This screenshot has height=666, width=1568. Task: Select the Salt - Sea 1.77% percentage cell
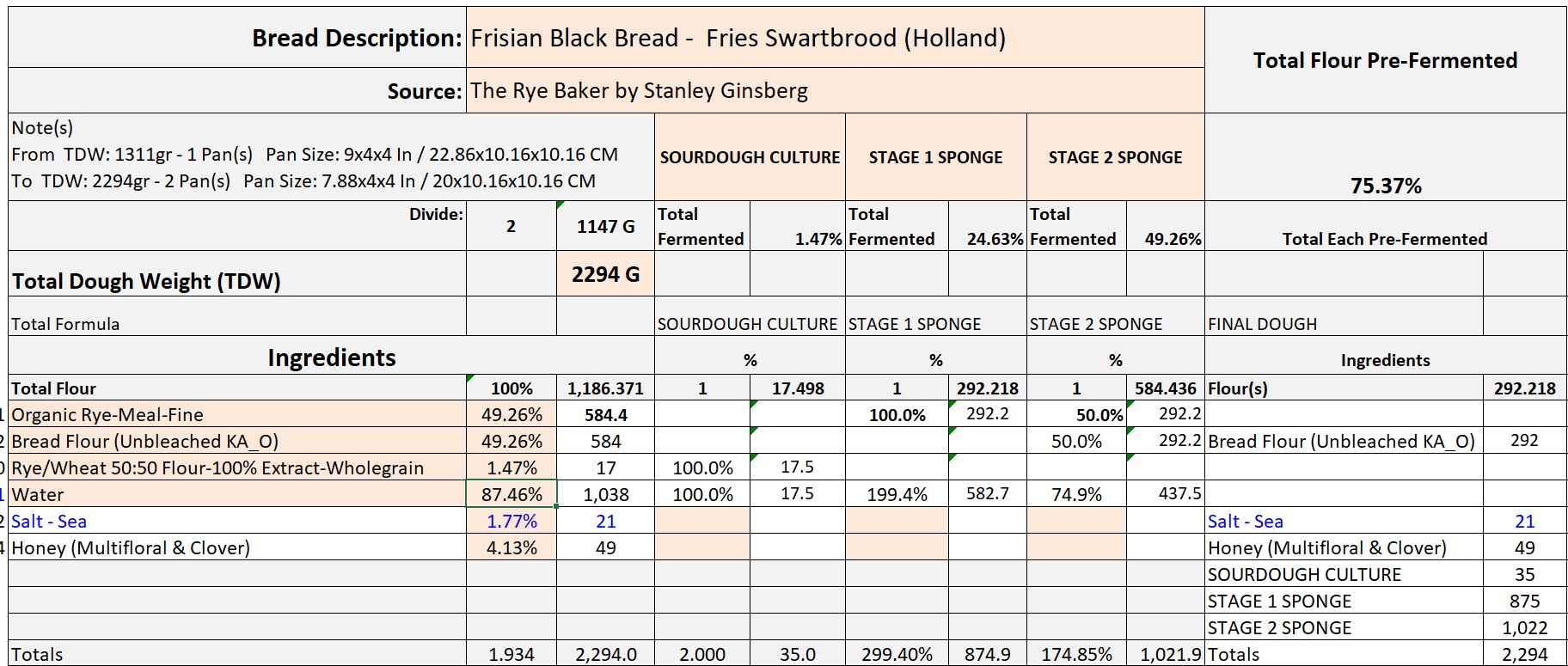[511, 522]
